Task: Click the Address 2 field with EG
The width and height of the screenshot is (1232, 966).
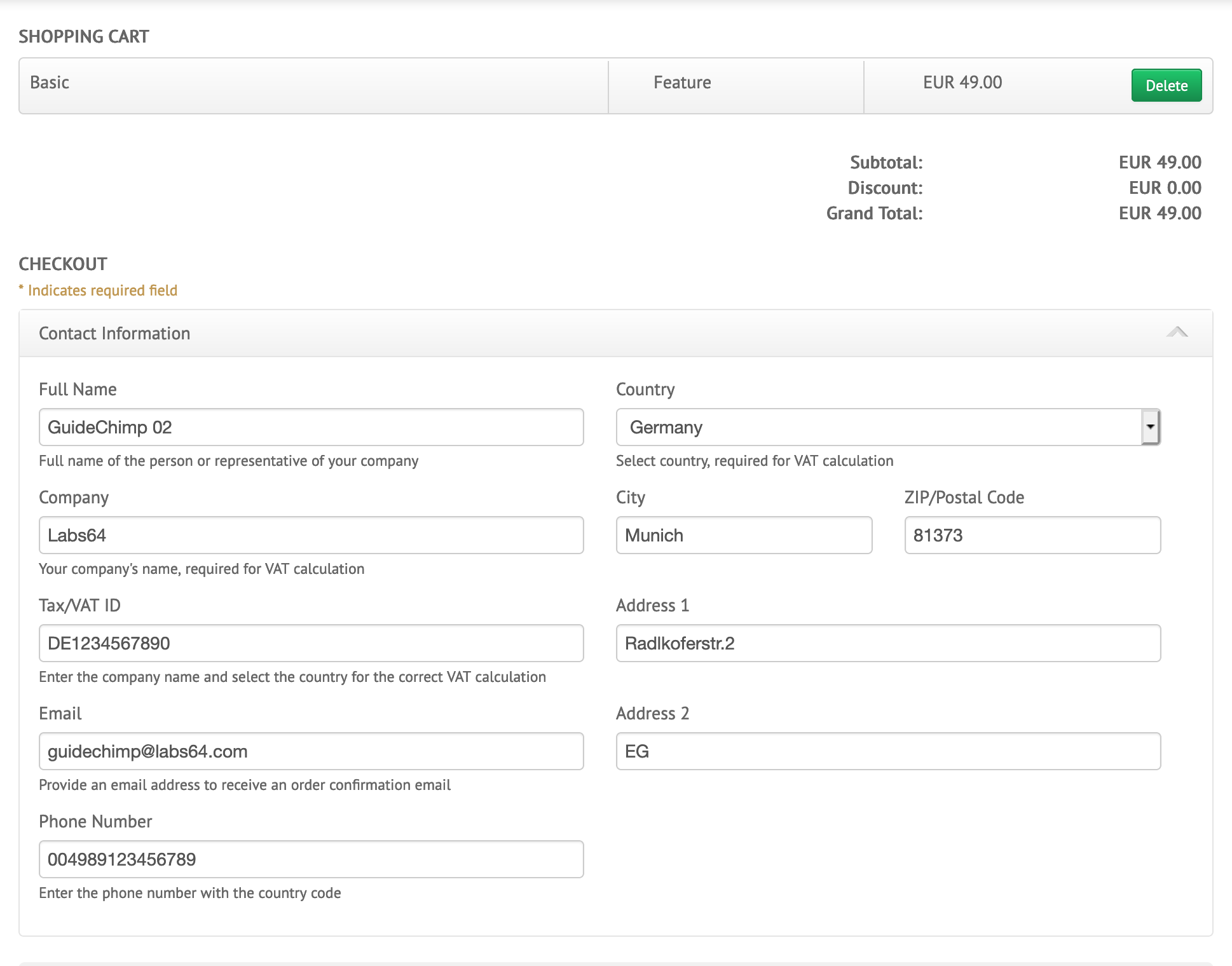Action: tap(888, 751)
